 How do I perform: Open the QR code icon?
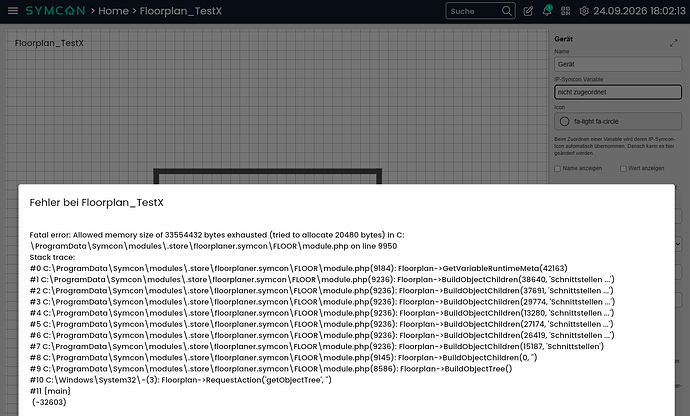coord(565,11)
